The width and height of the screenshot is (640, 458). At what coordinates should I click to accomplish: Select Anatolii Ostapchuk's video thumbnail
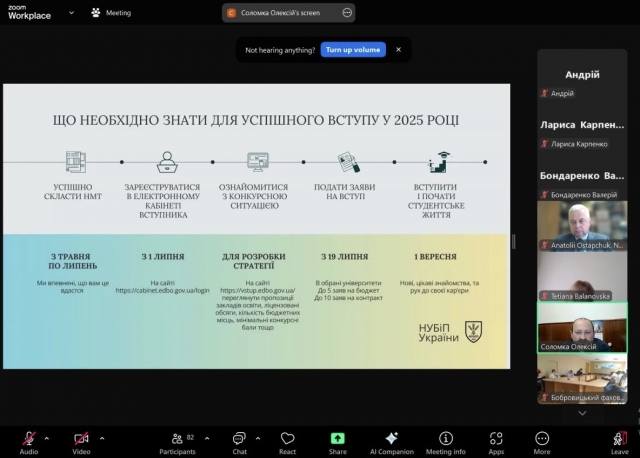(582, 226)
